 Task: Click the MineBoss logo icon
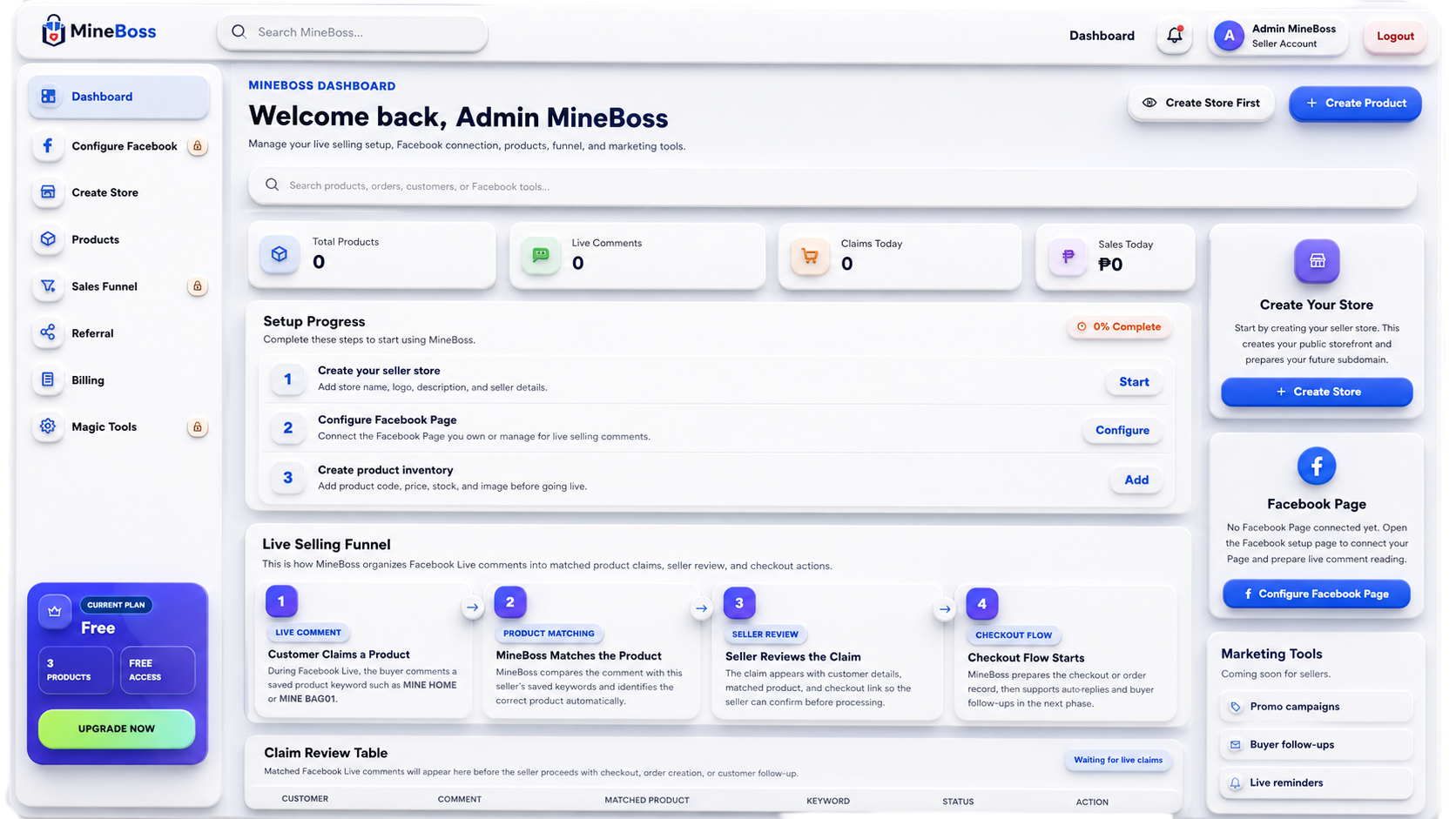54,31
